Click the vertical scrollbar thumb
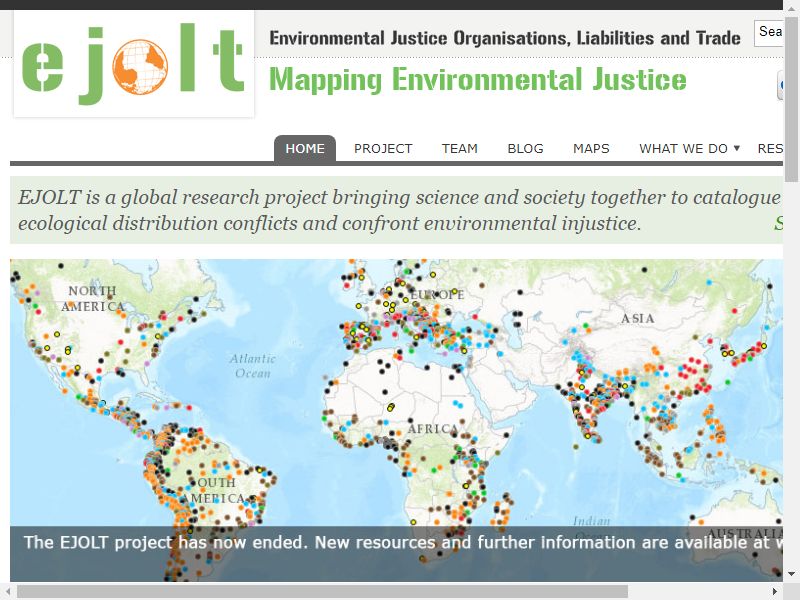Image resolution: width=800 pixels, height=600 pixels. pos(791,99)
